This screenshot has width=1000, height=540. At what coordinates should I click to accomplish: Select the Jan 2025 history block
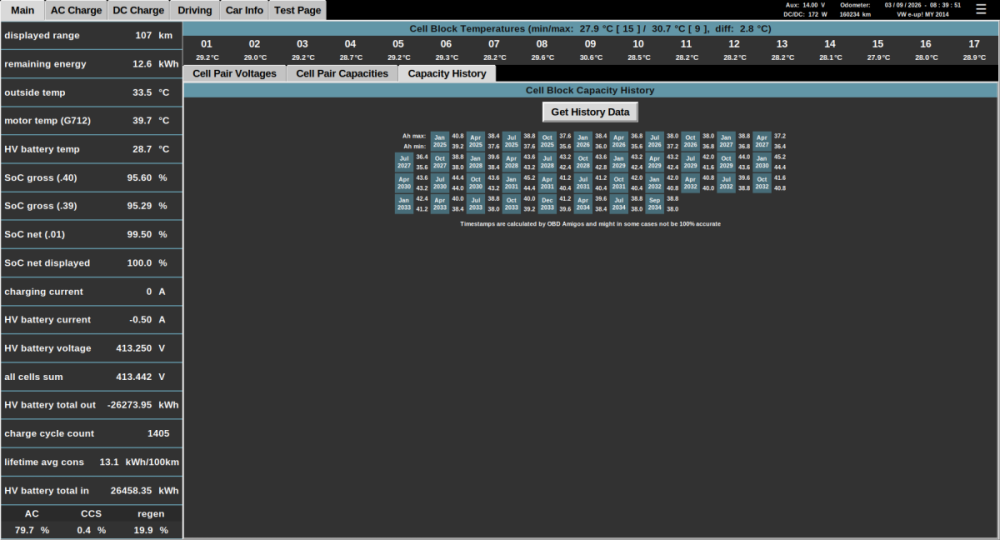coord(440,141)
